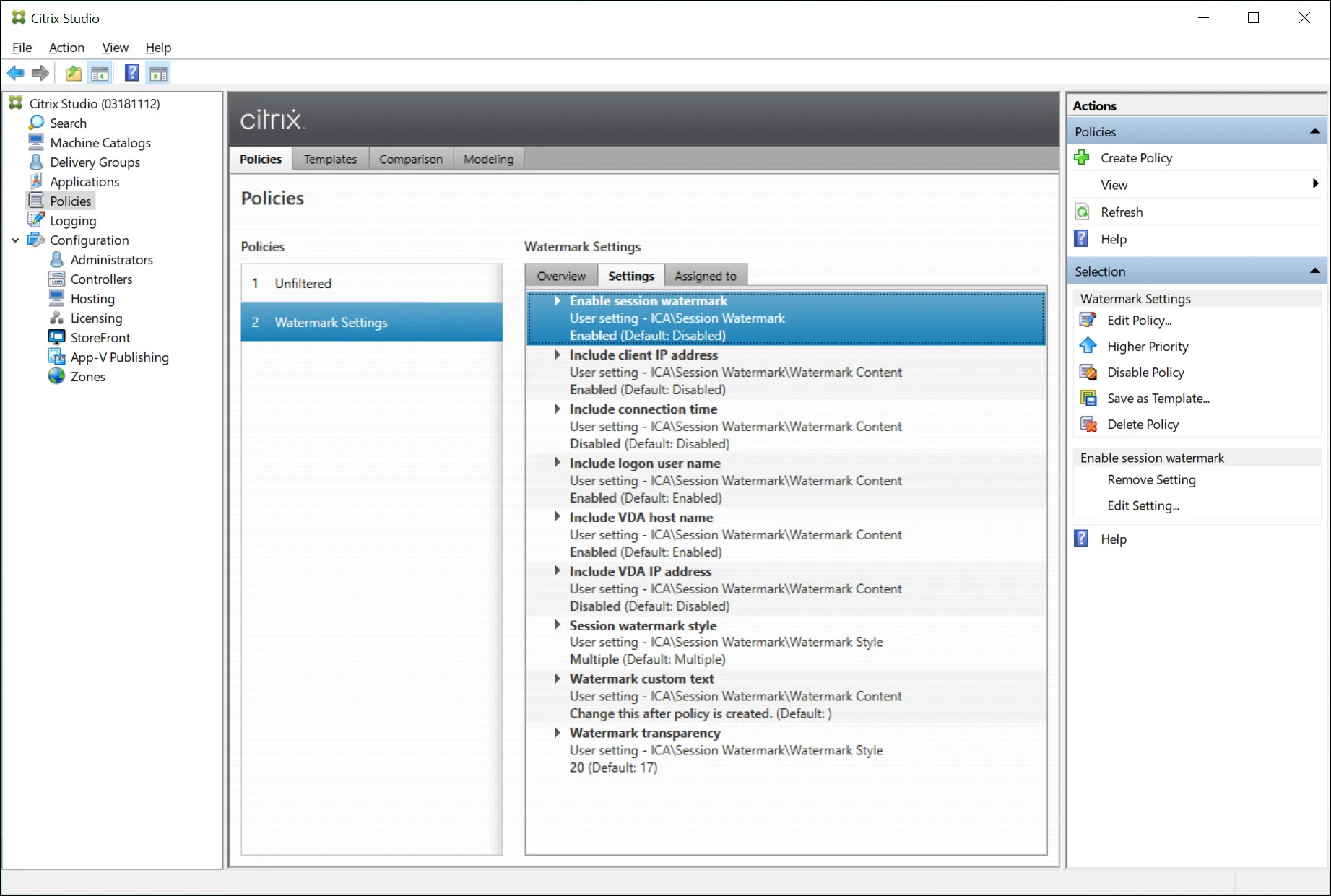Viewport: 1331px width, 896px height.
Task: Click the Back arrow toolbar icon
Action: [x=16, y=73]
